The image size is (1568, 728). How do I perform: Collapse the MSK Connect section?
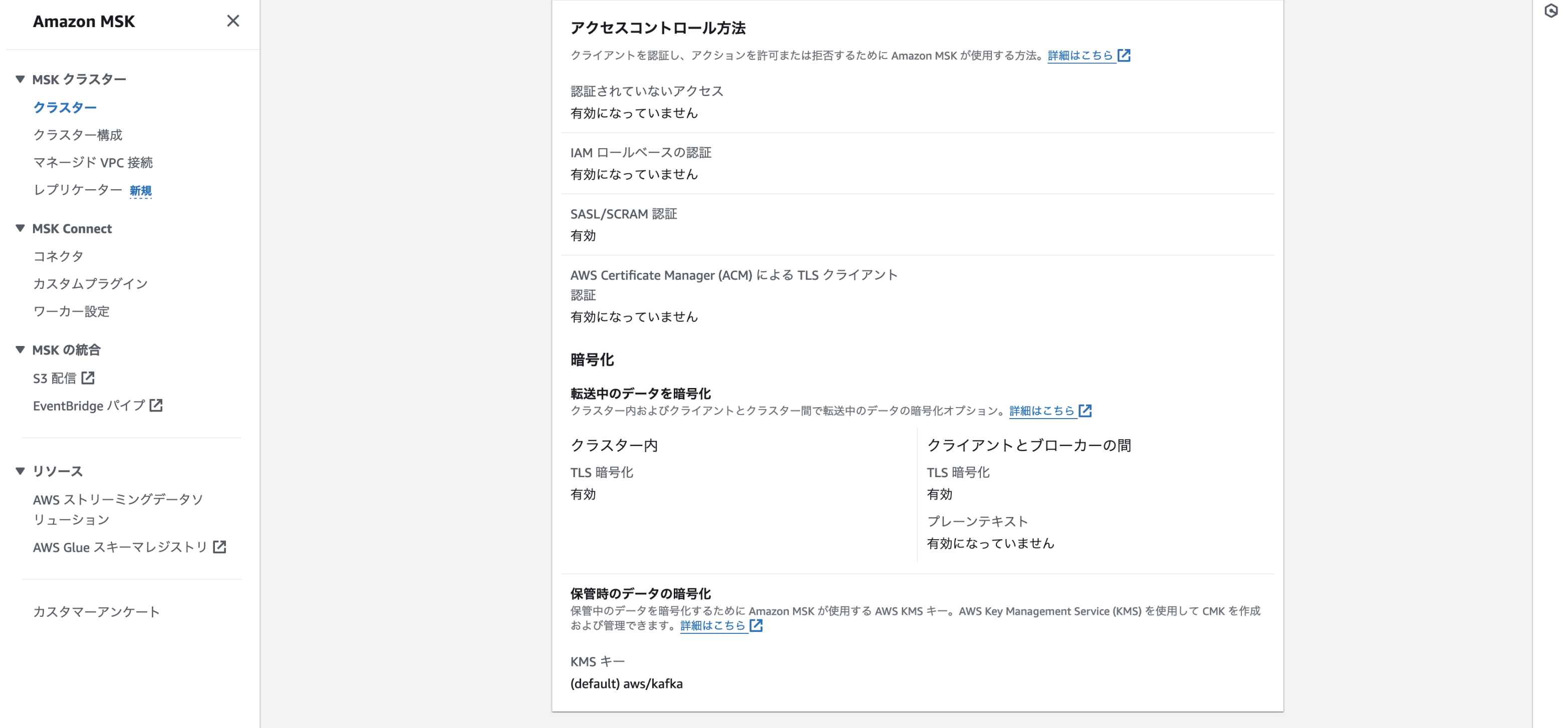tap(20, 229)
